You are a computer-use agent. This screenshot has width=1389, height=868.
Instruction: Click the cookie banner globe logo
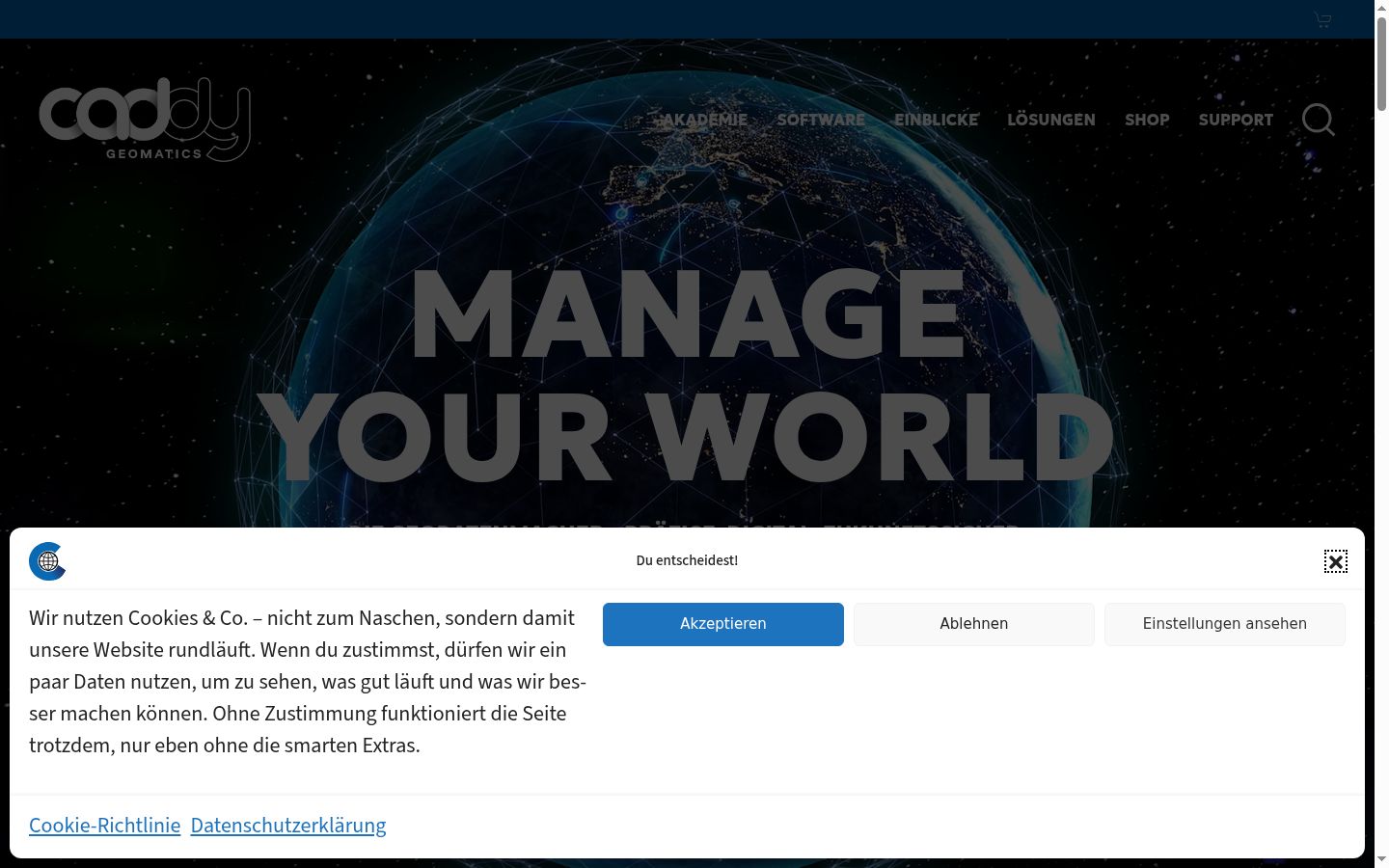click(x=47, y=561)
